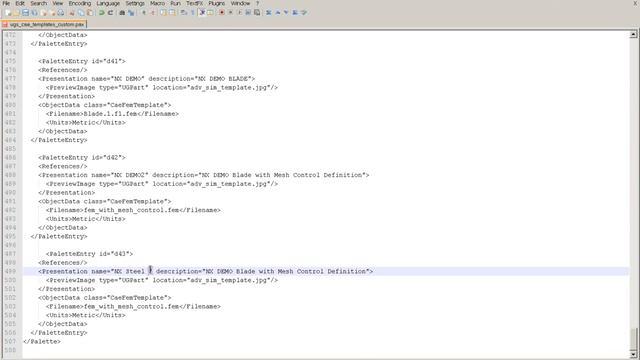
Task: Click the PaletteEntry id="d43" line
Action: 89,254
